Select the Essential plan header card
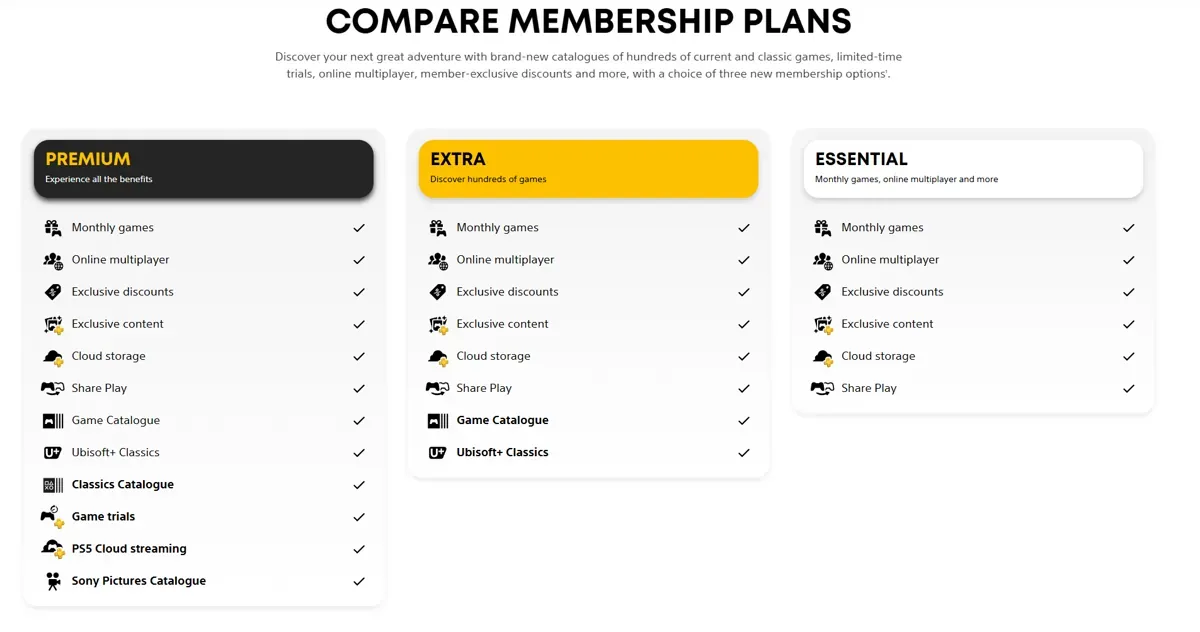The width and height of the screenshot is (1200, 632). (x=974, y=168)
